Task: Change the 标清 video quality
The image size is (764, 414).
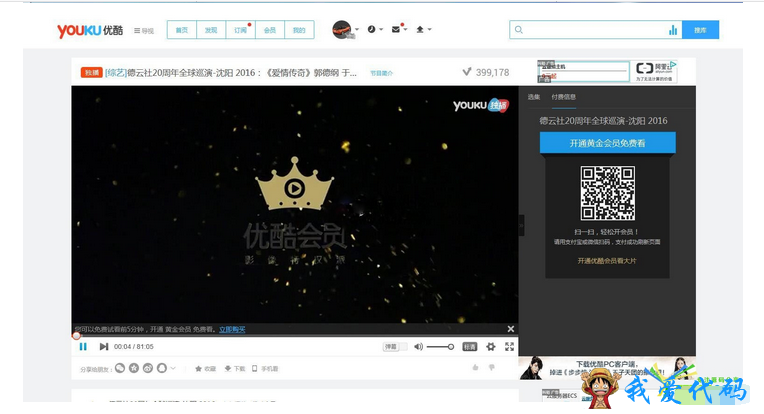Action: click(470, 347)
